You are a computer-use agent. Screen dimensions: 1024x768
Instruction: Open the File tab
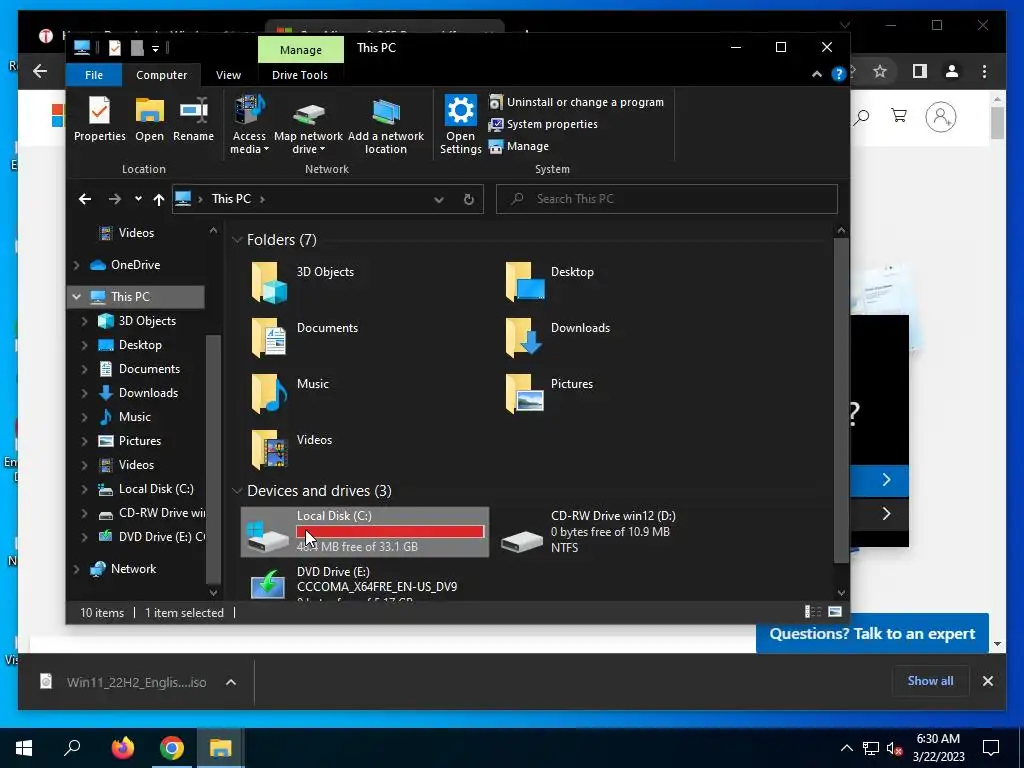[94, 75]
